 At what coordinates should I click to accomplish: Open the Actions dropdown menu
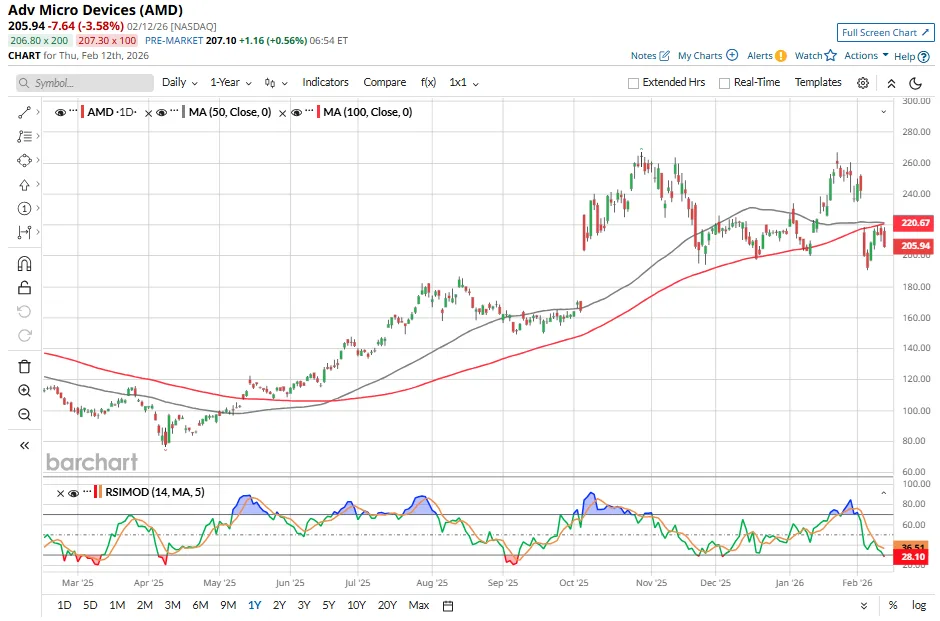(866, 56)
